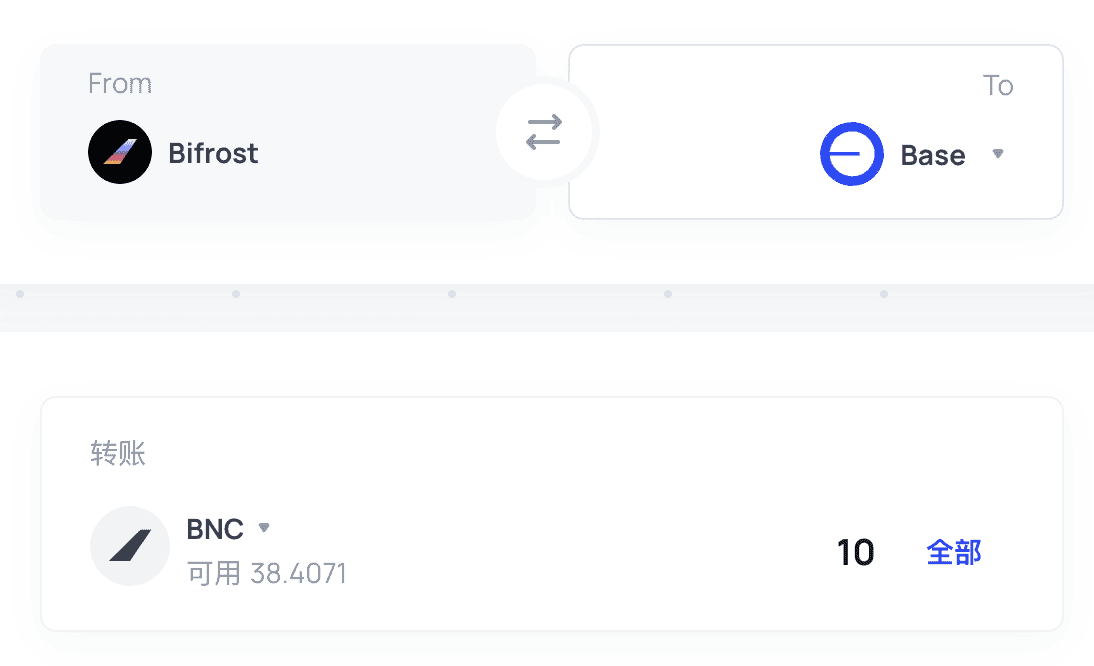Click the blue Base chain logo
1094x666 pixels.
click(852, 154)
